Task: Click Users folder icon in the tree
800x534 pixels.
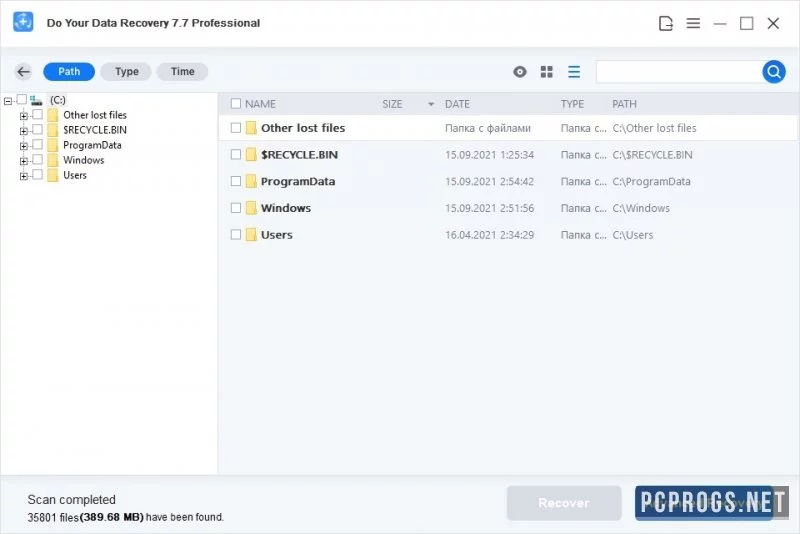Action: (x=53, y=175)
